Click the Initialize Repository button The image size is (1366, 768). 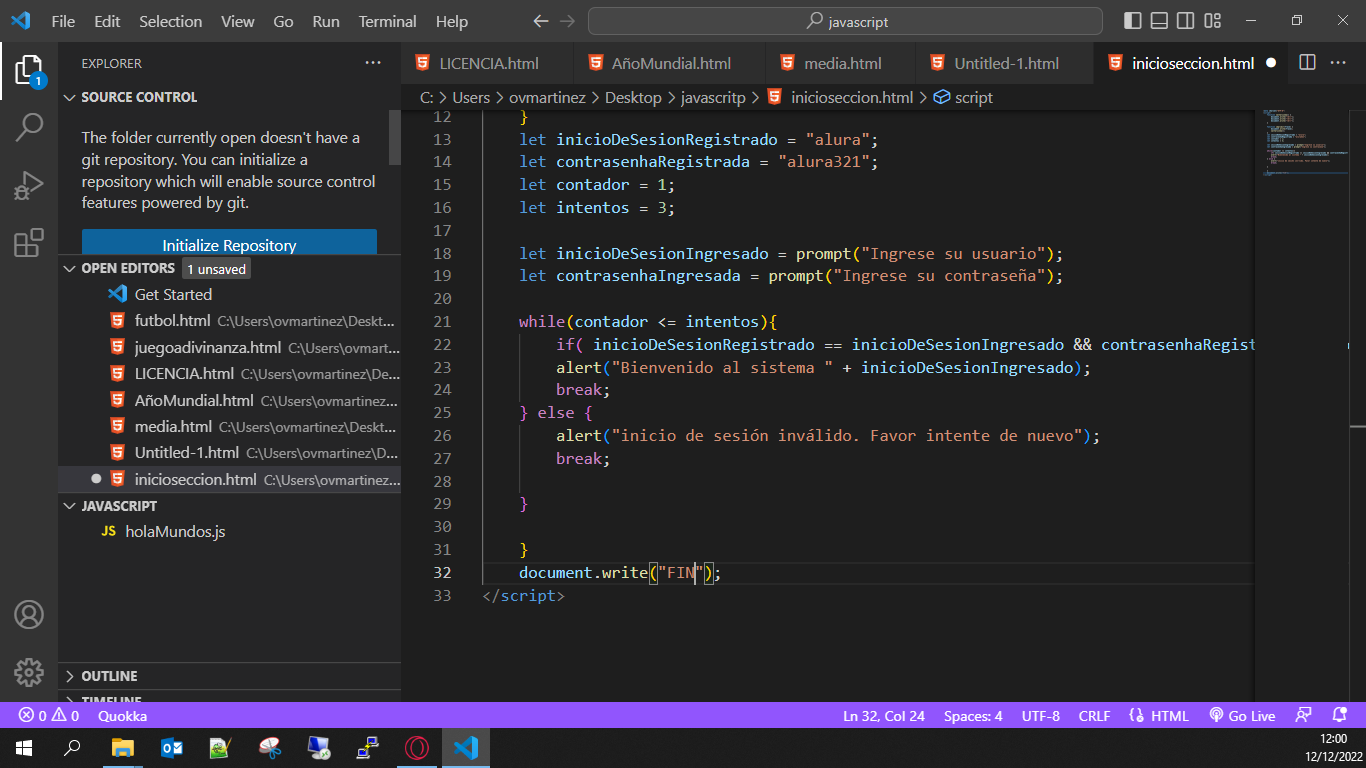(x=229, y=245)
